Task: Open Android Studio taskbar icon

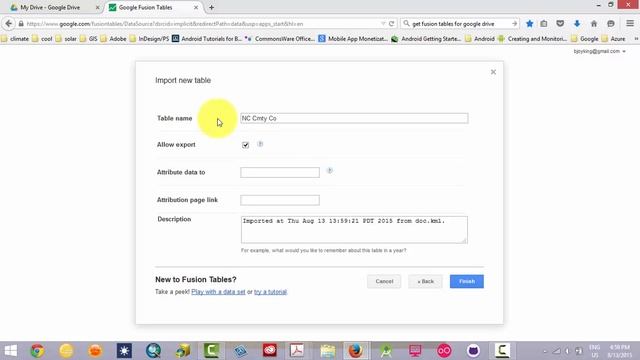Action: (x=386, y=351)
